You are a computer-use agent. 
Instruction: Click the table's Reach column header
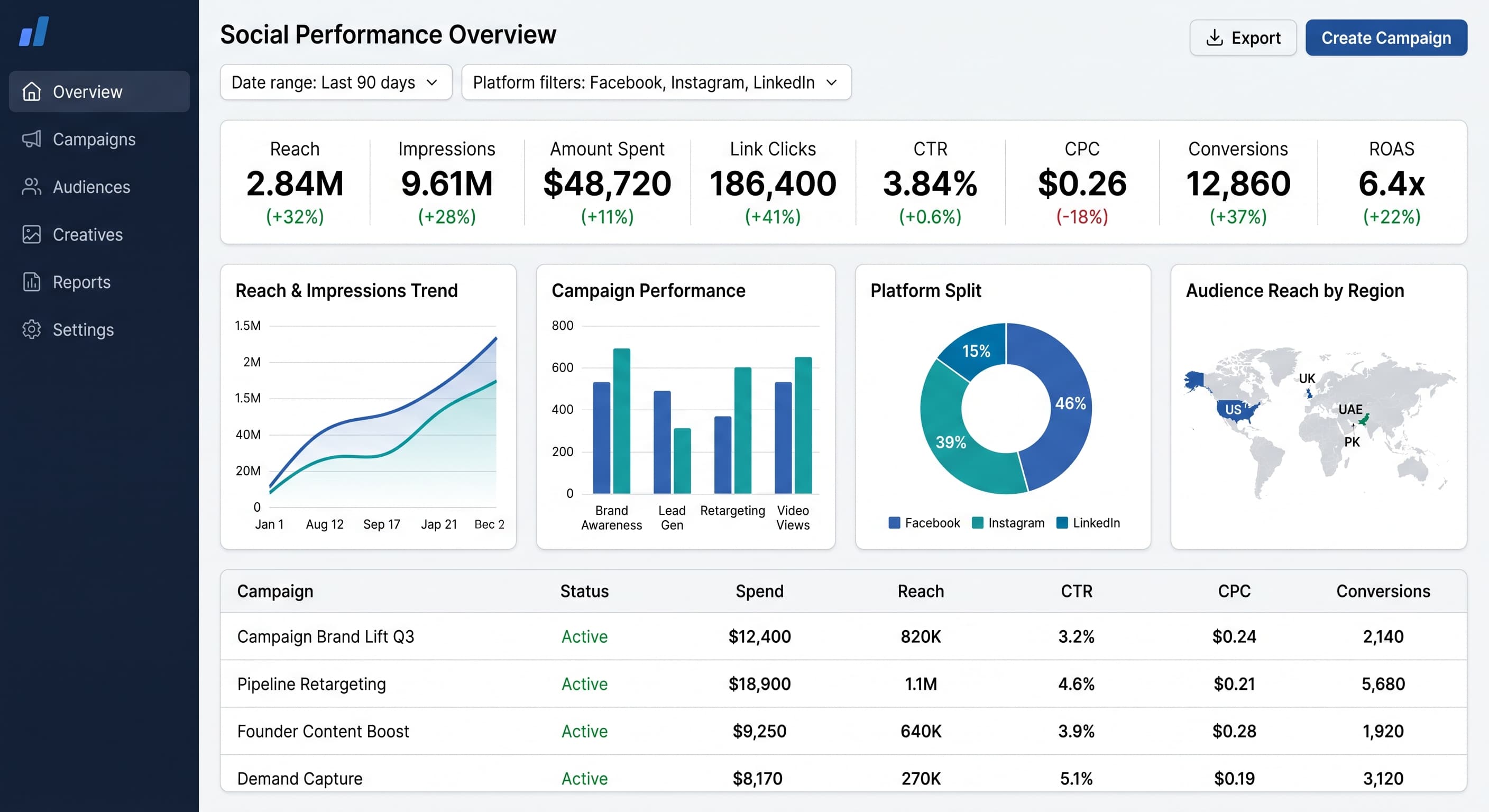(921, 590)
